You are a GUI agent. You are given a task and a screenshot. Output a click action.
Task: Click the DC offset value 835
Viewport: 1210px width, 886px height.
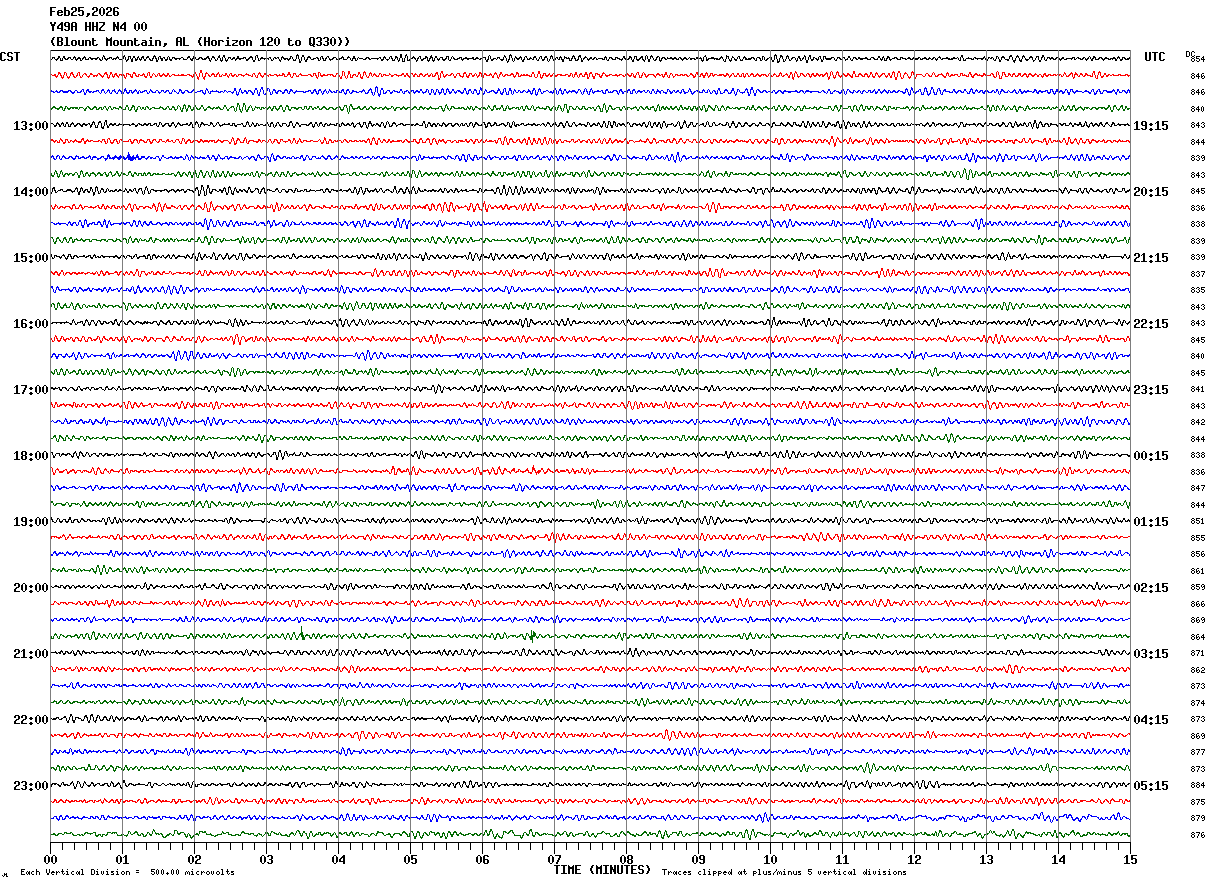point(1197,290)
